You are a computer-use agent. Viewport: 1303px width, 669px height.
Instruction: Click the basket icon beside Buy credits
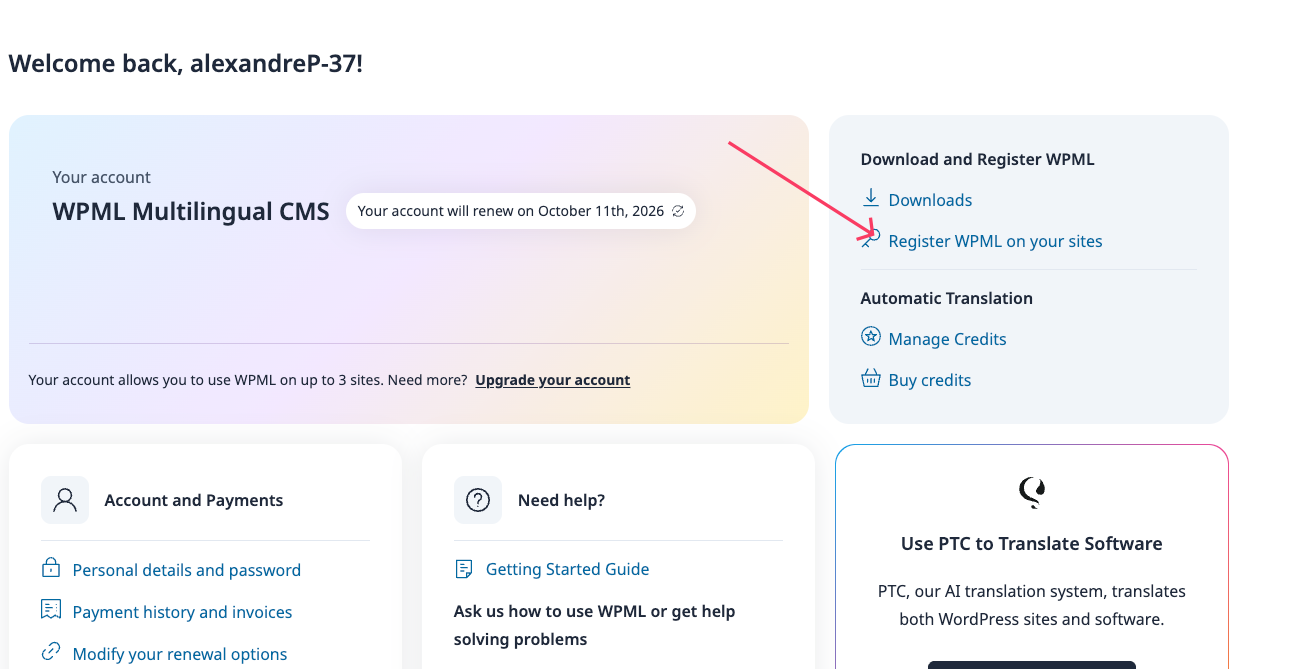point(870,379)
